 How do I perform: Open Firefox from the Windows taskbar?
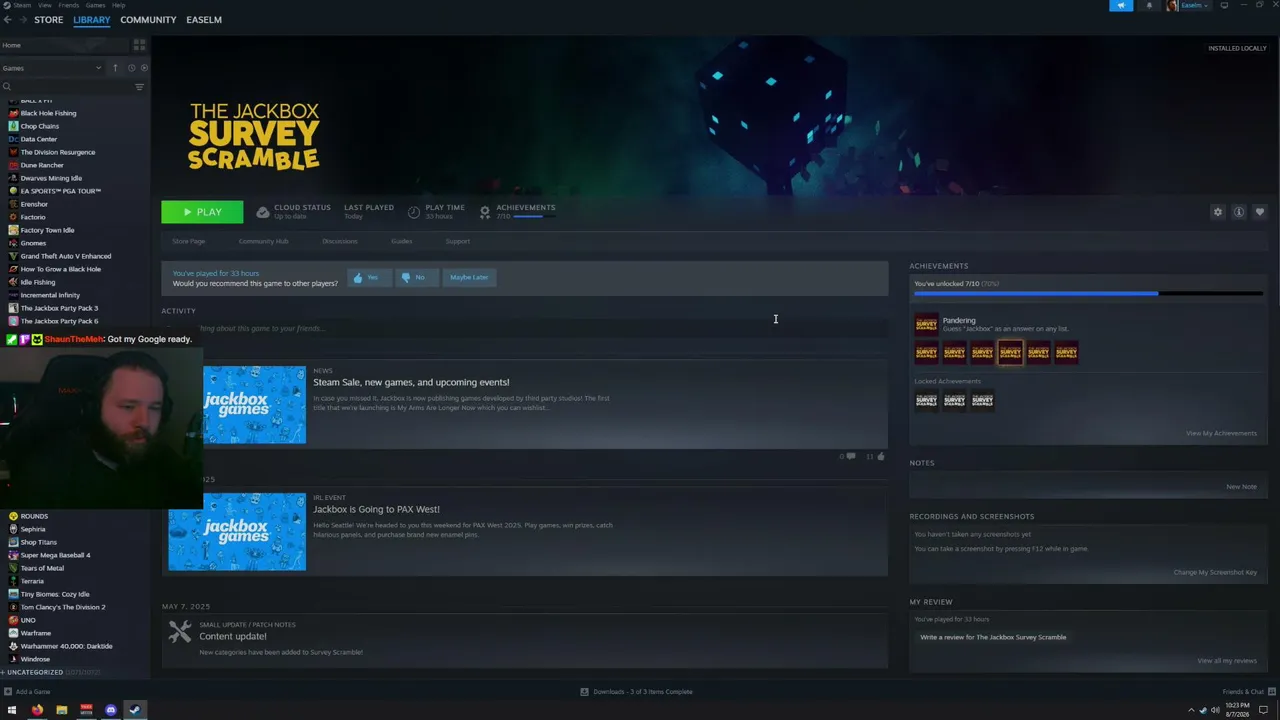tap(37, 710)
